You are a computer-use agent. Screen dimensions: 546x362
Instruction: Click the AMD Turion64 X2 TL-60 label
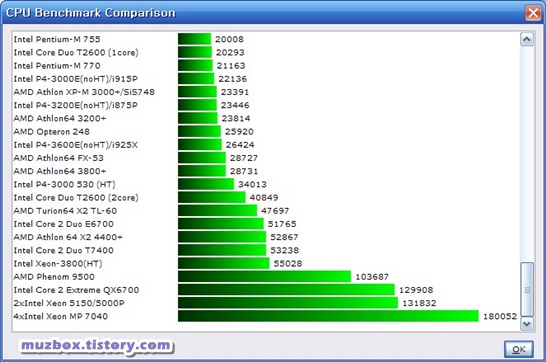click(65, 211)
